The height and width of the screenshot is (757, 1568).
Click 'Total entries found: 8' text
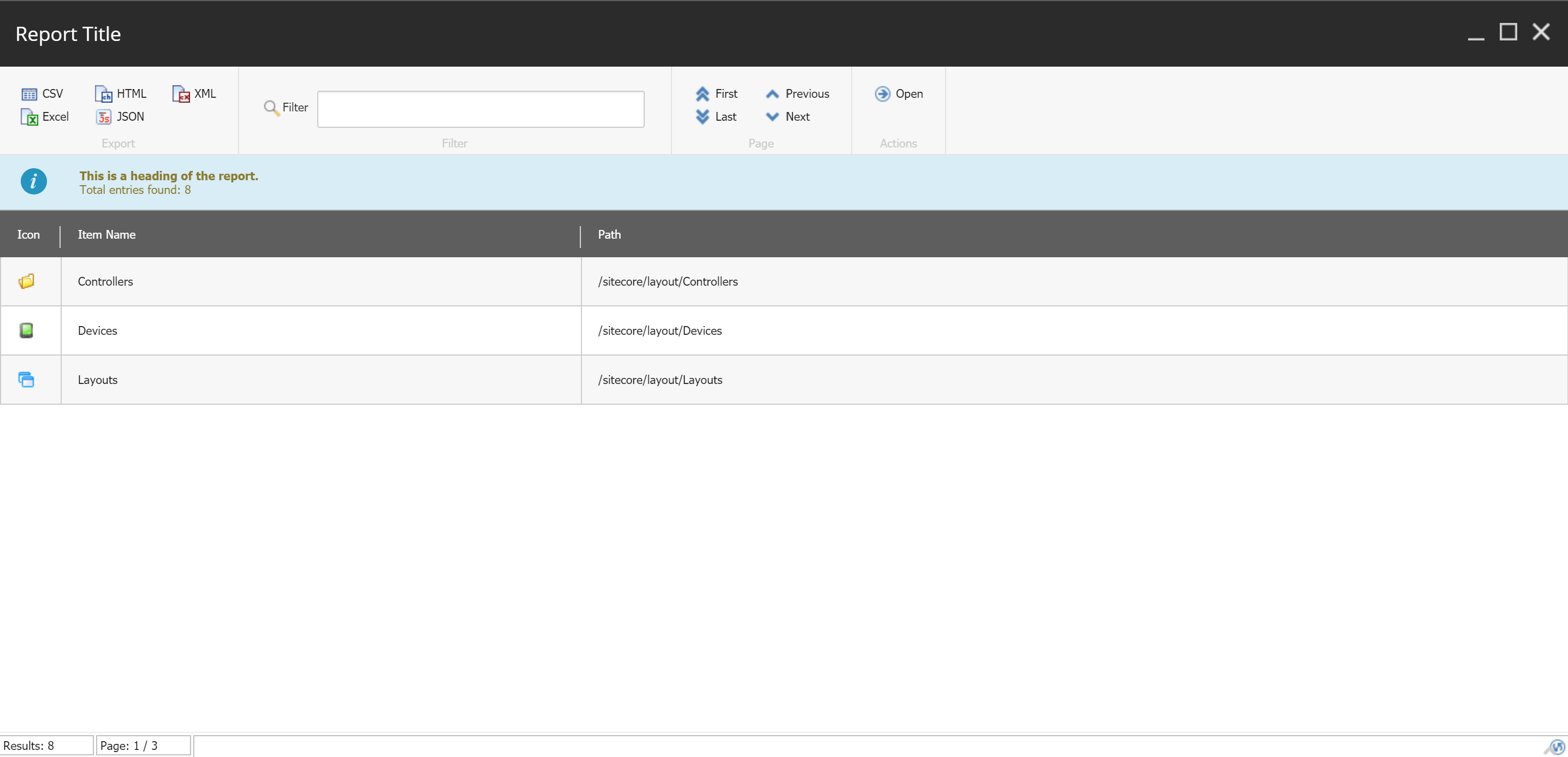tap(135, 190)
